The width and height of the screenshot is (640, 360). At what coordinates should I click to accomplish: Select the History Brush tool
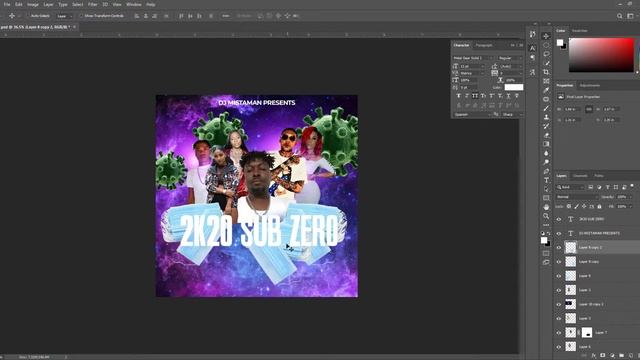[x=546, y=126]
